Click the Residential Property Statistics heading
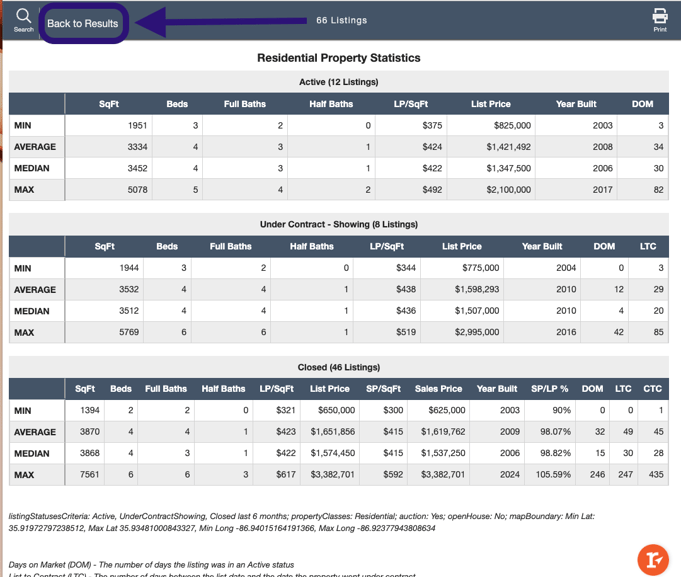Screen dimensions: 681x577 point(339,58)
